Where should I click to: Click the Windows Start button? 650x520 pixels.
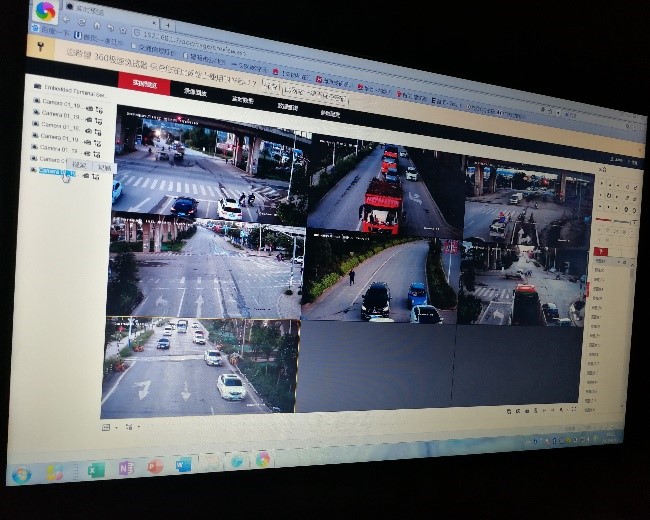[21, 474]
